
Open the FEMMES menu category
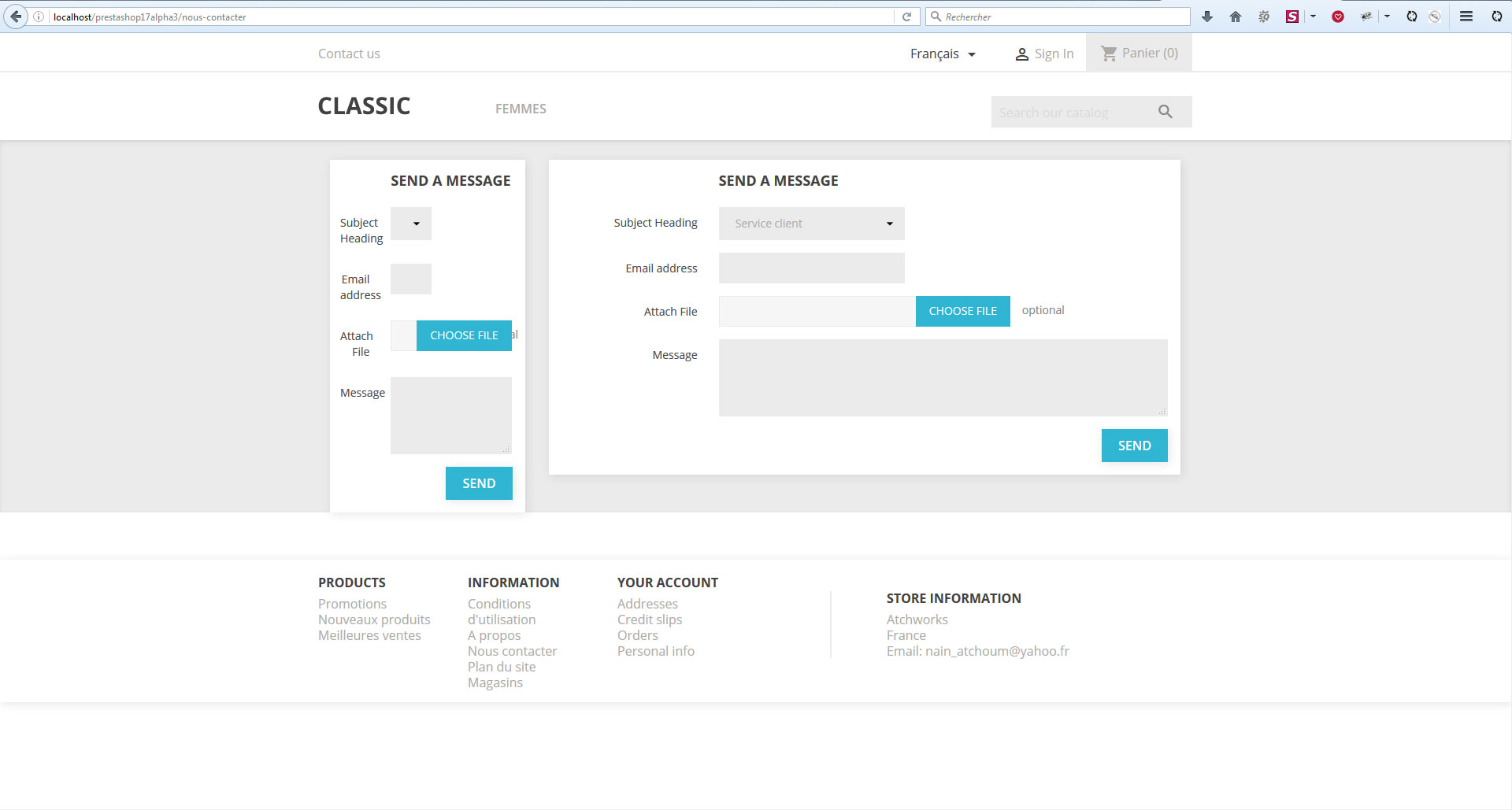point(521,109)
